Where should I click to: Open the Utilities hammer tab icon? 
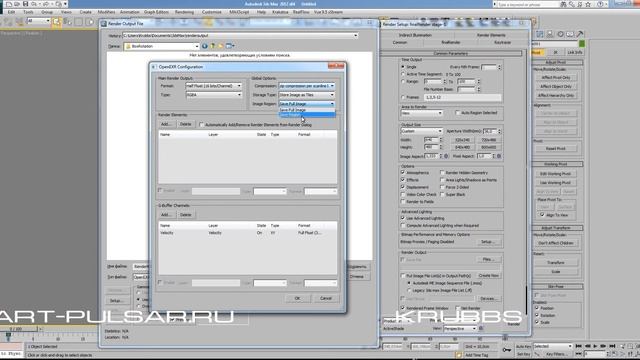point(580,34)
